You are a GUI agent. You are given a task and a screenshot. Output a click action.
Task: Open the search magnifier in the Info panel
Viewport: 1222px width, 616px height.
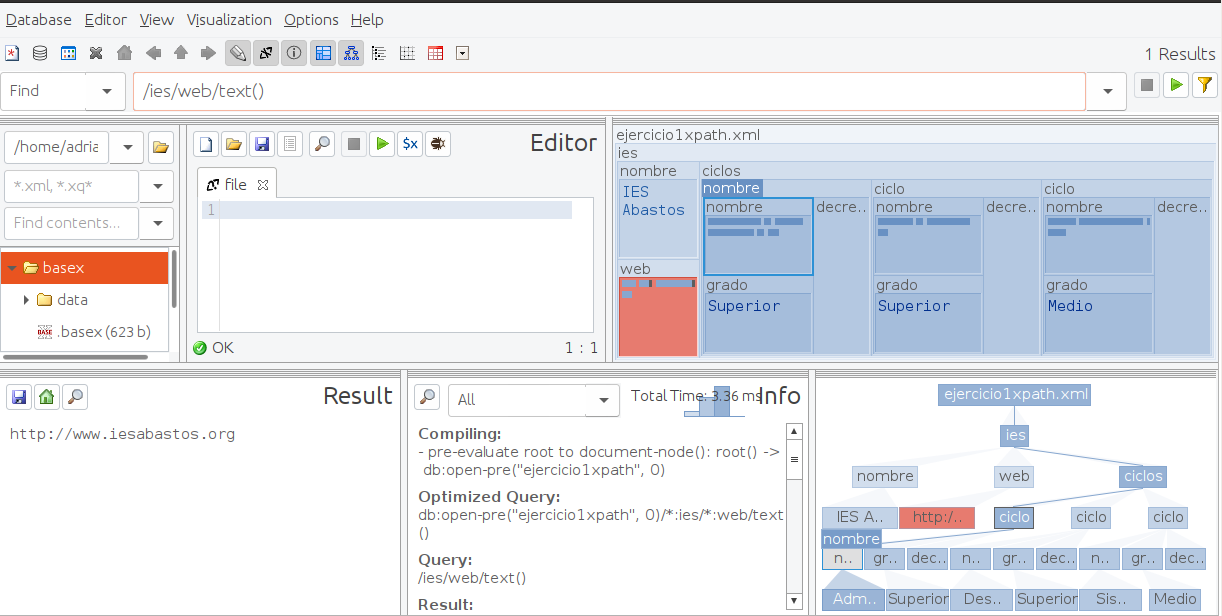pos(427,397)
